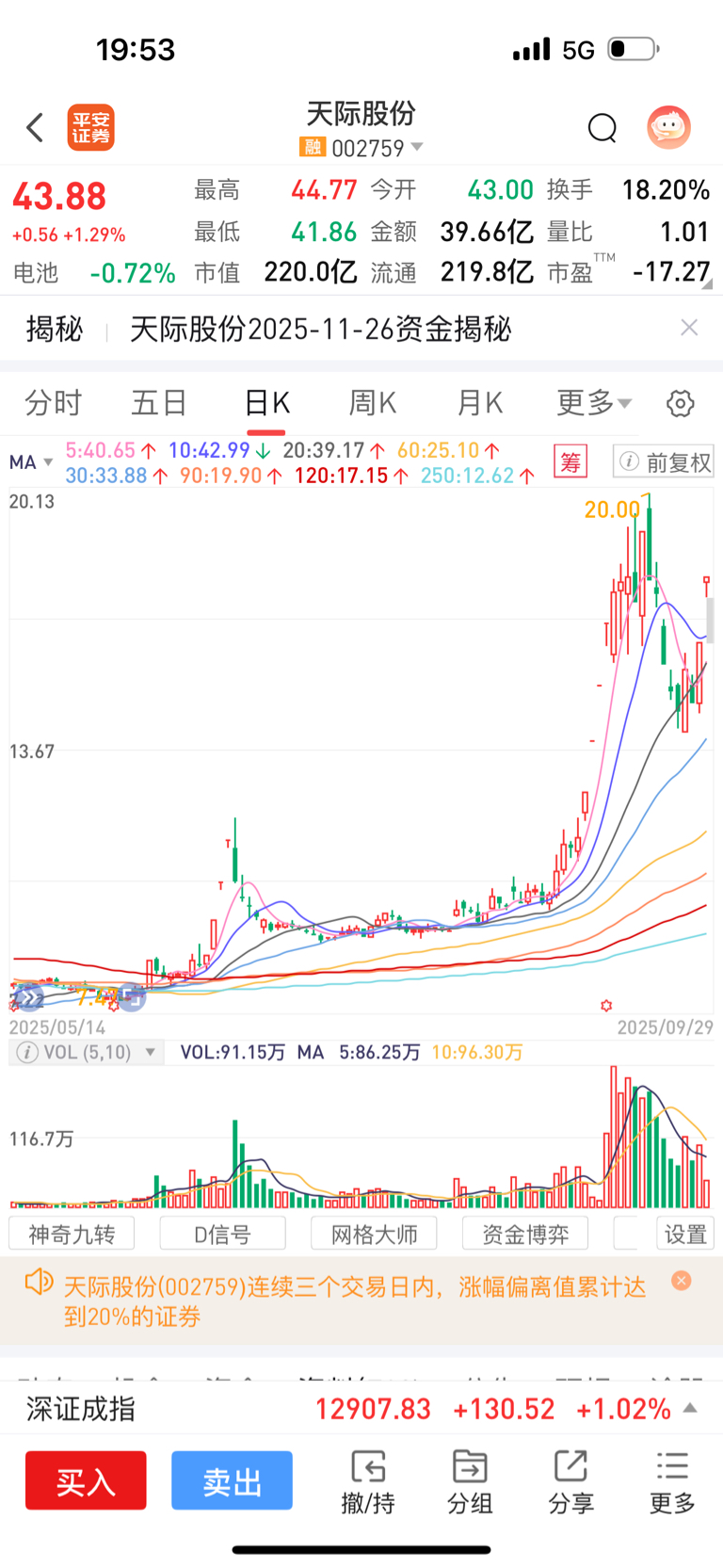Viewport: 723px width, 1568px height.
Task: Tap the info icon beside 前复权
Action: coord(630,461)
